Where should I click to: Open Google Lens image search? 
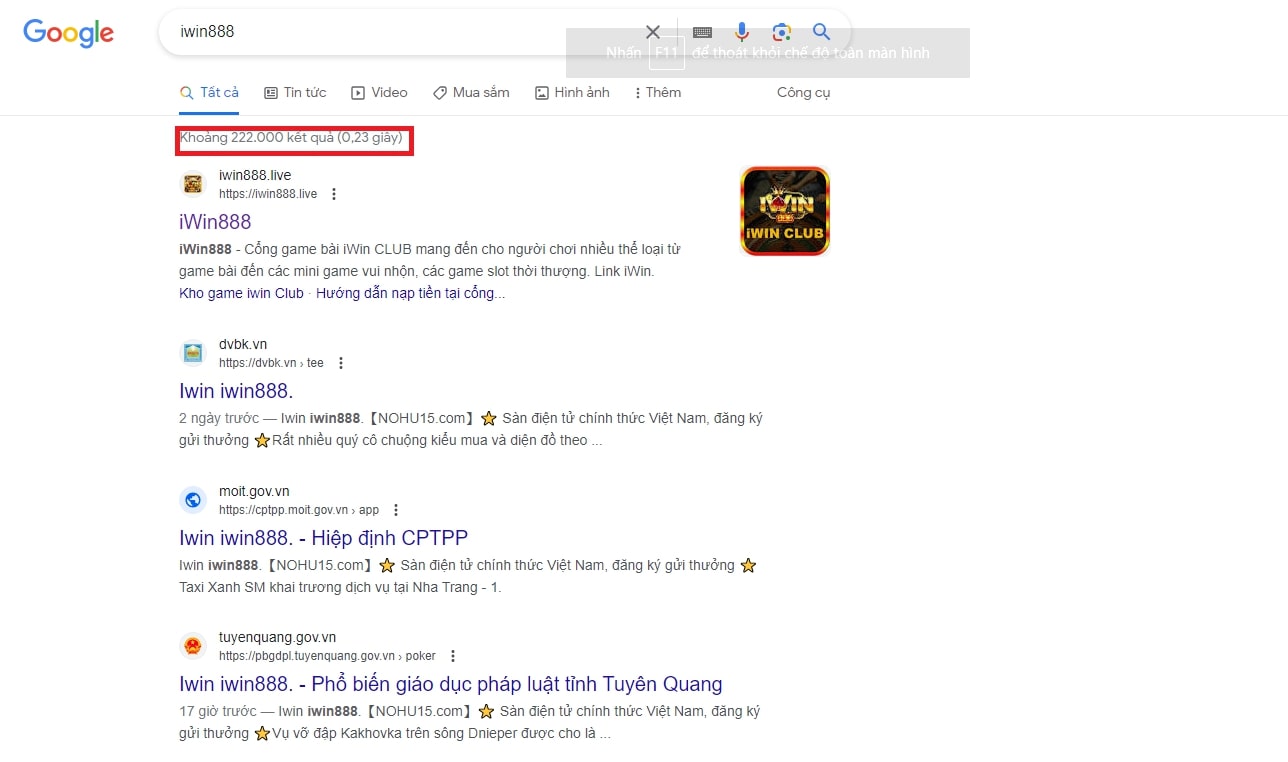(x=781, y=32)
